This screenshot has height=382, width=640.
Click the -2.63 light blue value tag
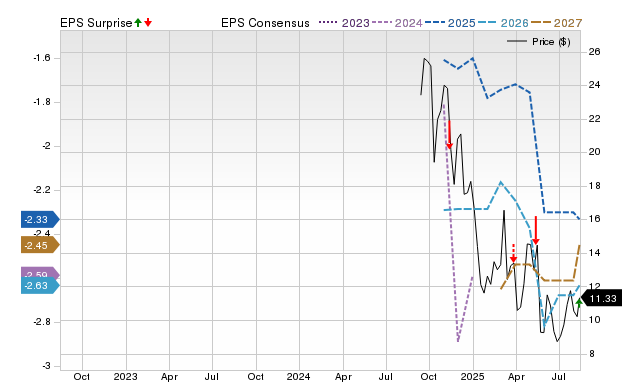(x=40, y=285)
